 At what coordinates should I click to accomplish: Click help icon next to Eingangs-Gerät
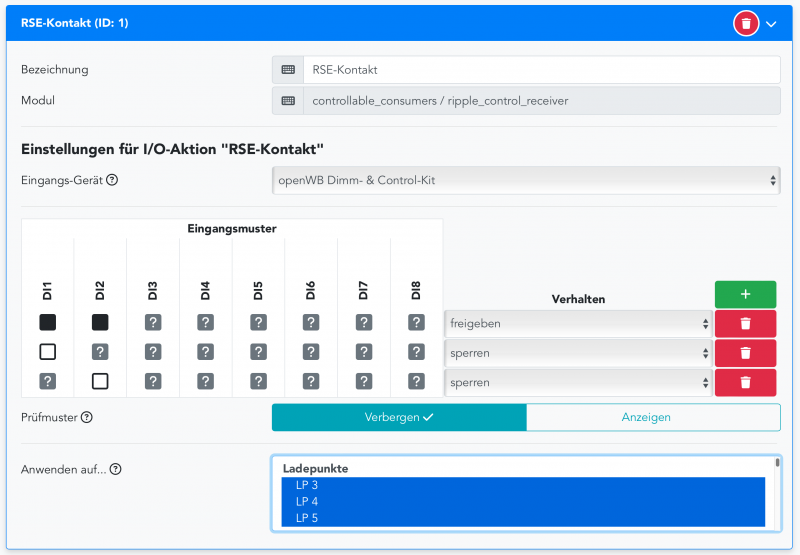click(x=112, y=181)
